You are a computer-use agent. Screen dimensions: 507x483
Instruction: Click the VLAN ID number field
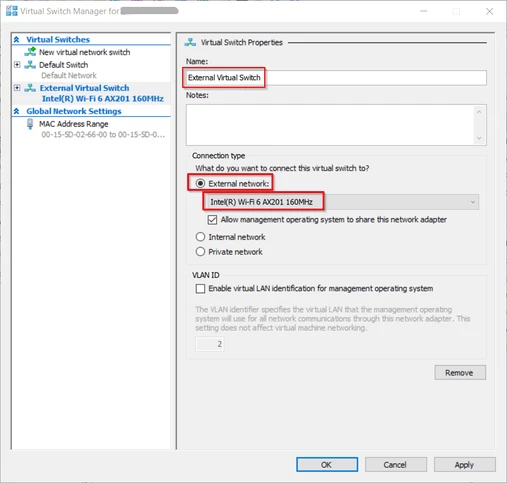coord(209,344)
